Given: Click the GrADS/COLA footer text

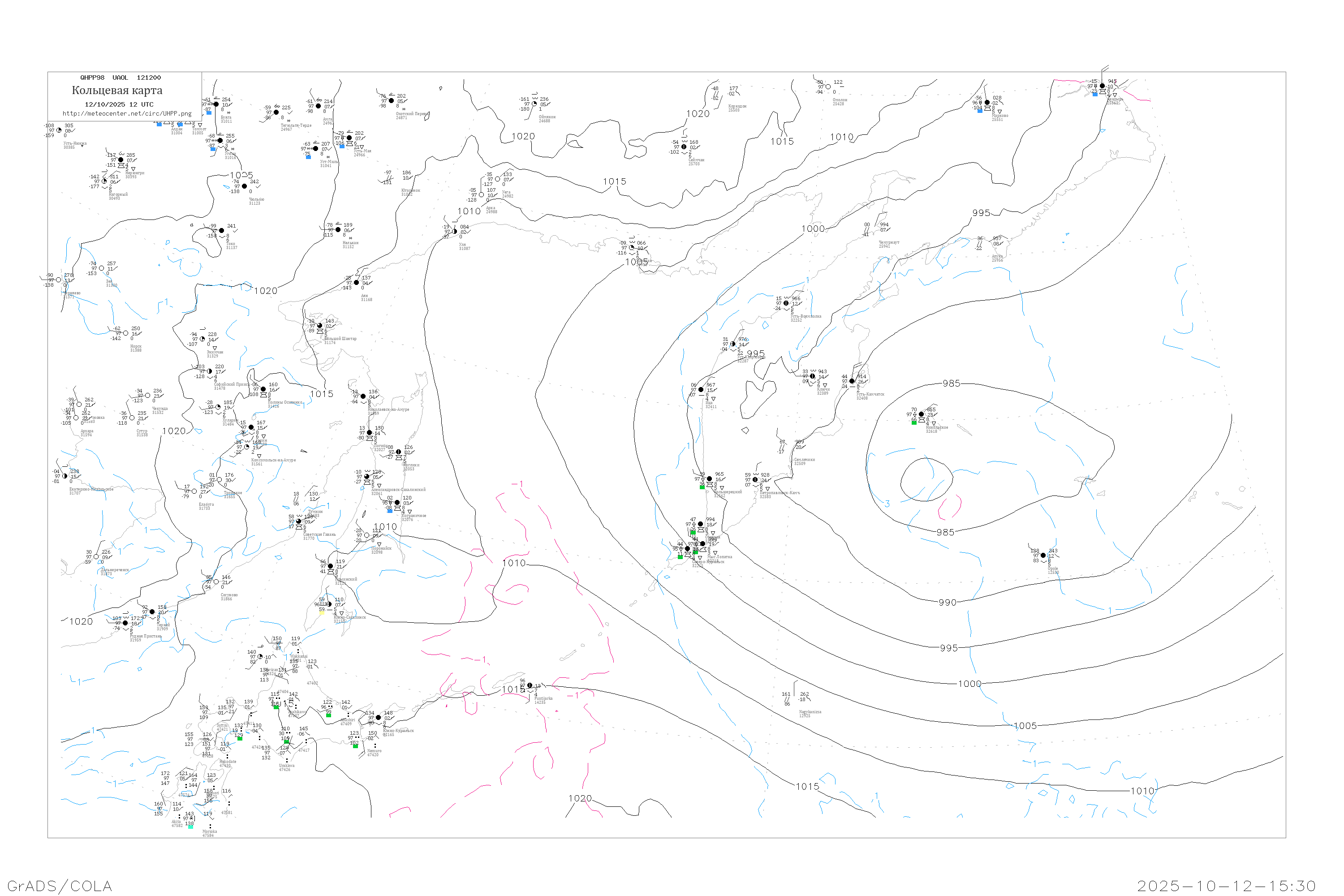Looking at the screenshot, I should coord(60,886).
